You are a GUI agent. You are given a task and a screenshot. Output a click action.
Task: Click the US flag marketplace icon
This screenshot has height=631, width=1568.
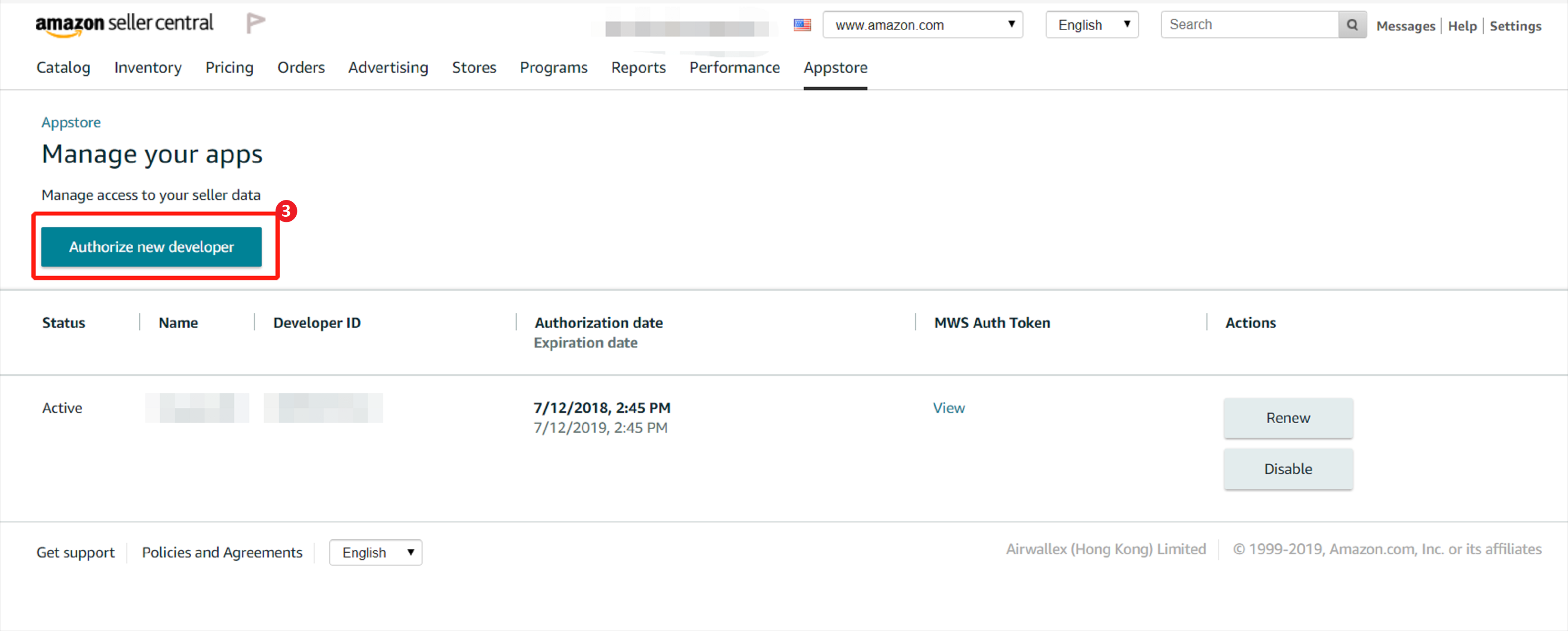point(802,25)
